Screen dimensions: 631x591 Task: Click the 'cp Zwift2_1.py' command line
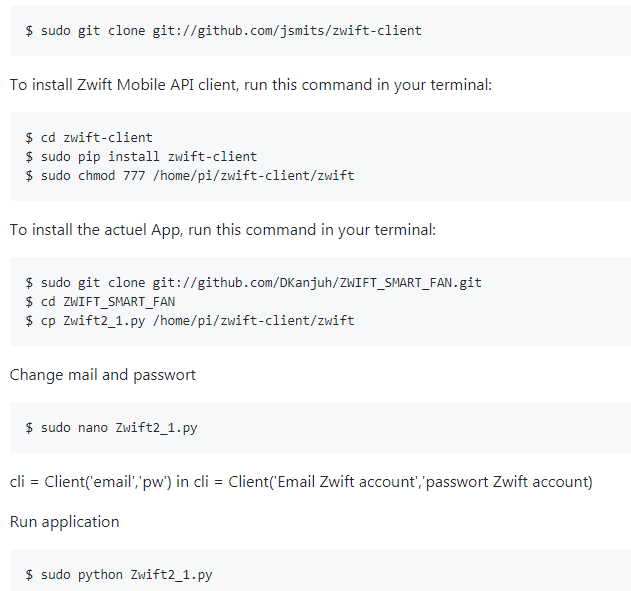(x=190, y=321)
